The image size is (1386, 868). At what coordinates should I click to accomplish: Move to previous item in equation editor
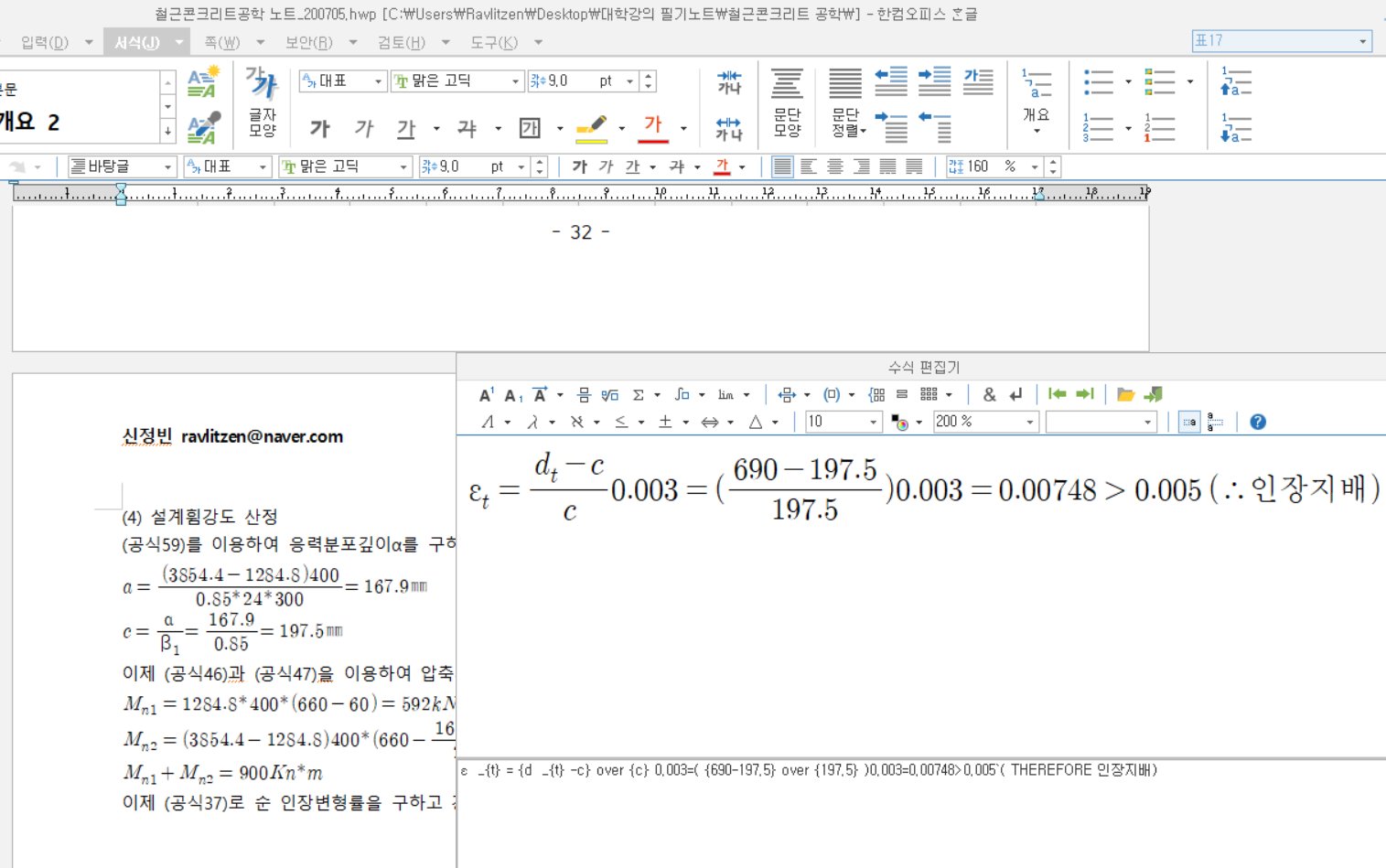click(1057, 394)
